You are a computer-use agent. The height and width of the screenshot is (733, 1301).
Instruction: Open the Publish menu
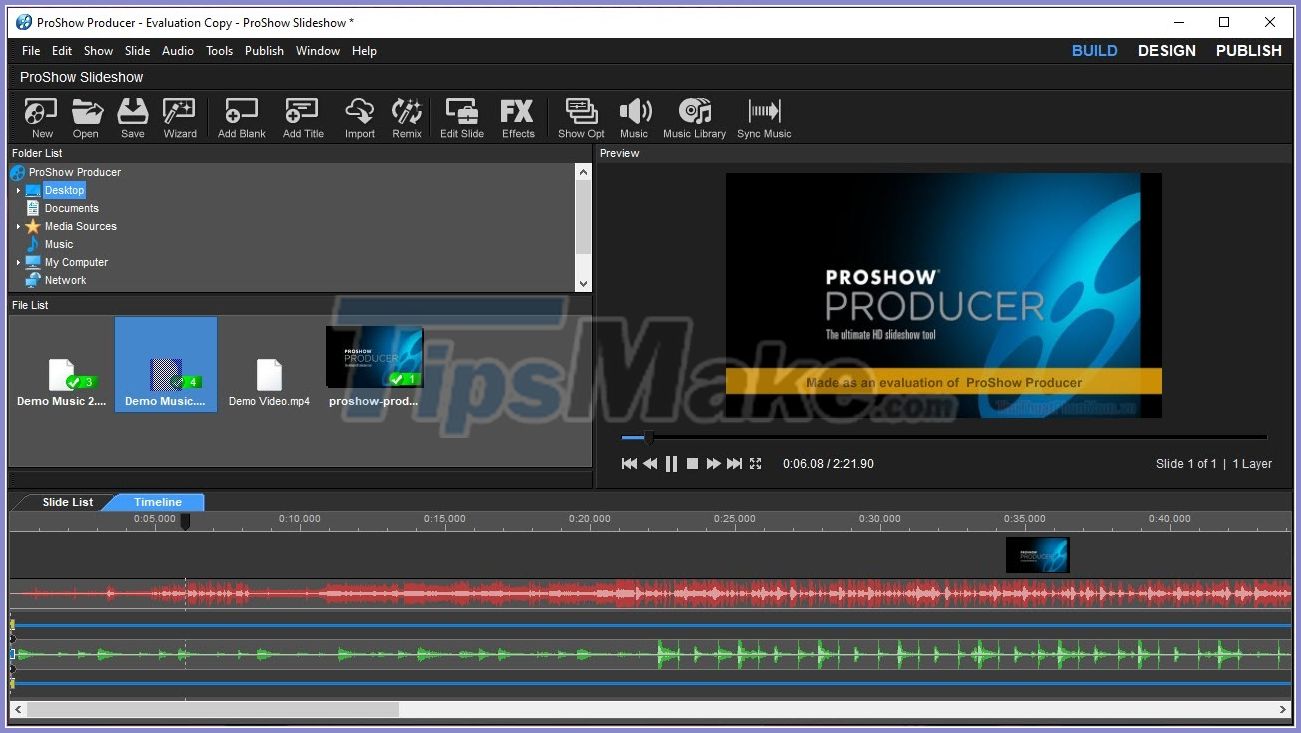[264, 50]
